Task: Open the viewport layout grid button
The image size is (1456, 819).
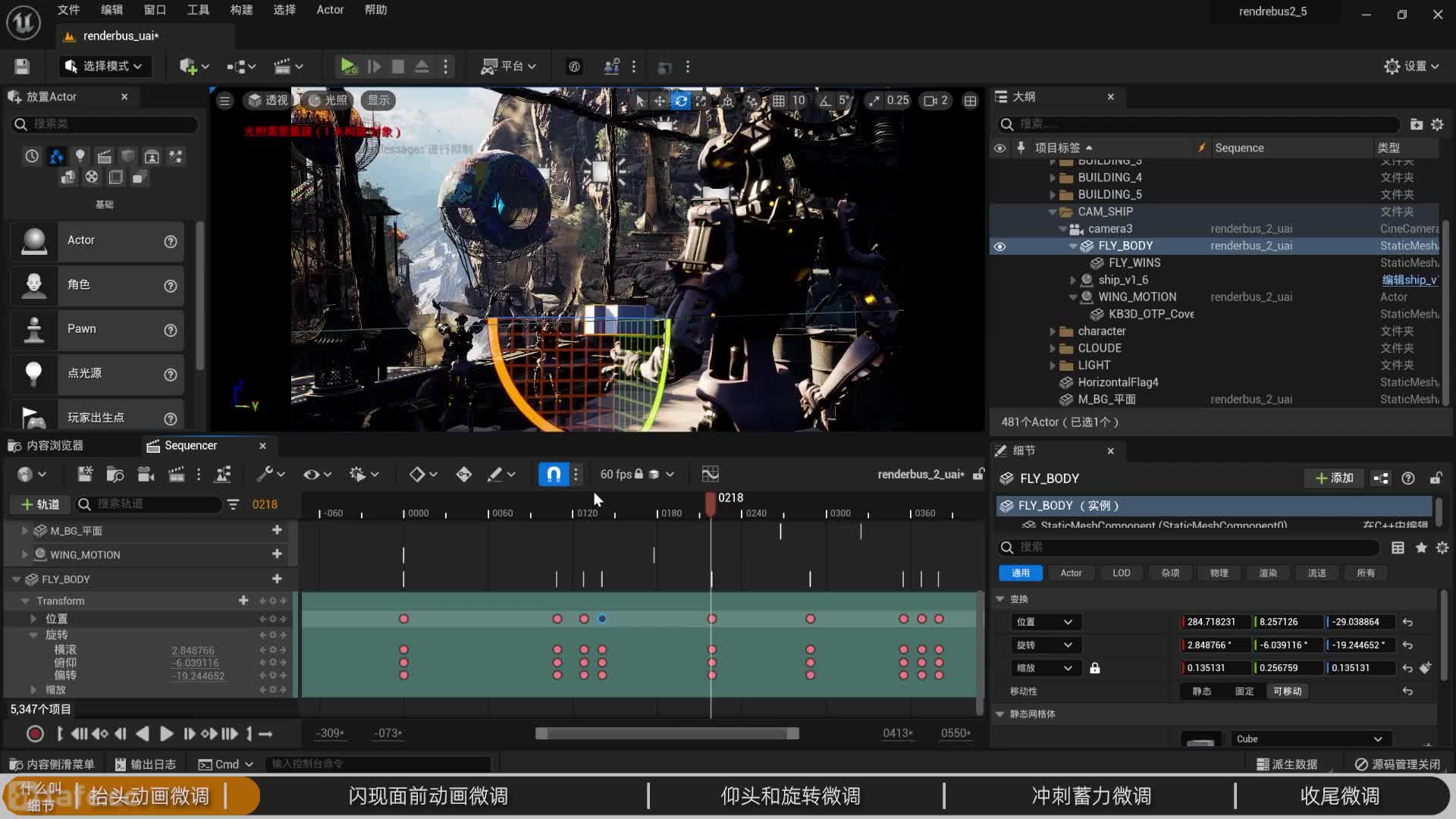Action: (970, 101)
